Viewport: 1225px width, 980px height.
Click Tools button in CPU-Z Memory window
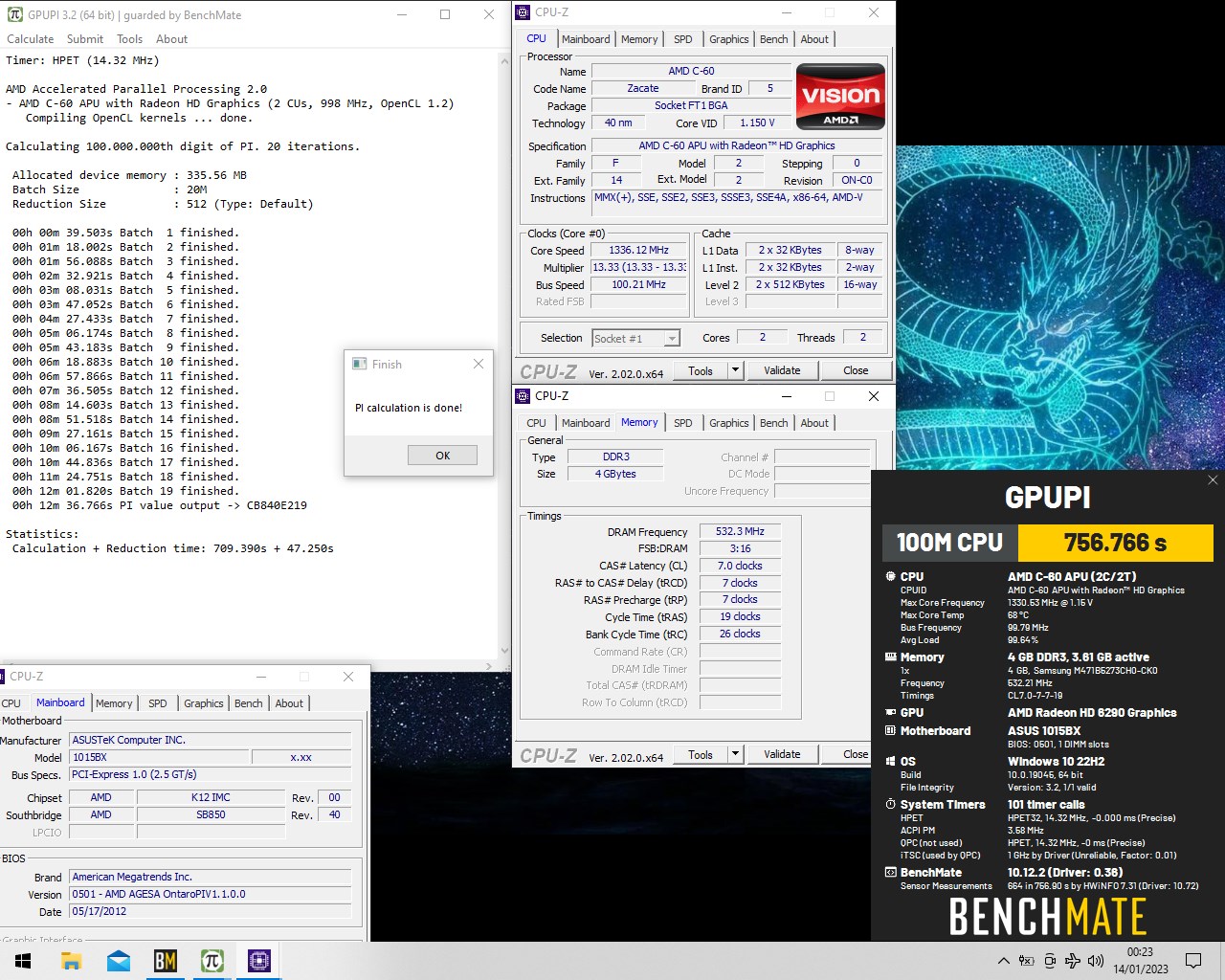click(701, 754)
